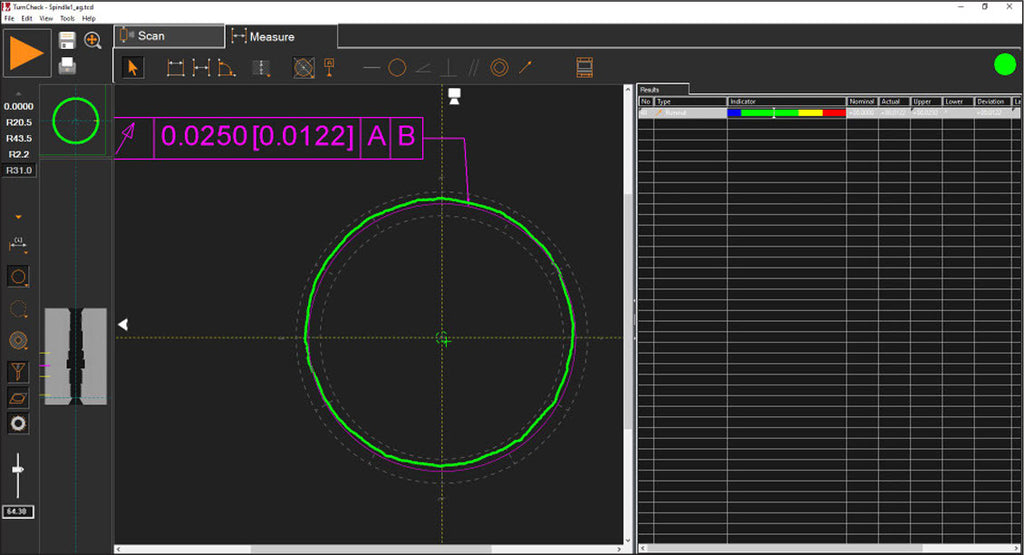Image resolution: width=1024 pixels, height=555 pixels.
Task: Pick the concentric circles tool
Action: 500,67
